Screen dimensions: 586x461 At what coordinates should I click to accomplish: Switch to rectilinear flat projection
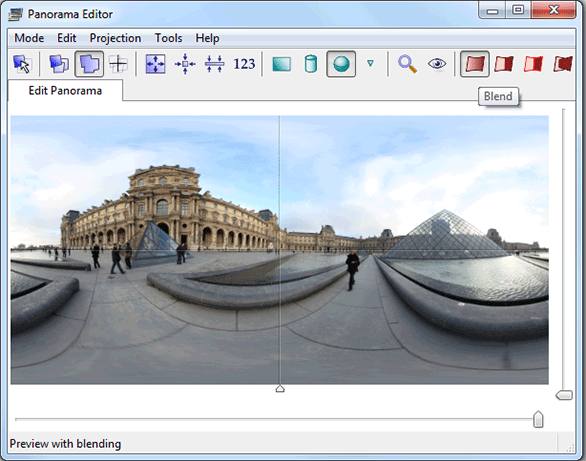pos(282,64)
